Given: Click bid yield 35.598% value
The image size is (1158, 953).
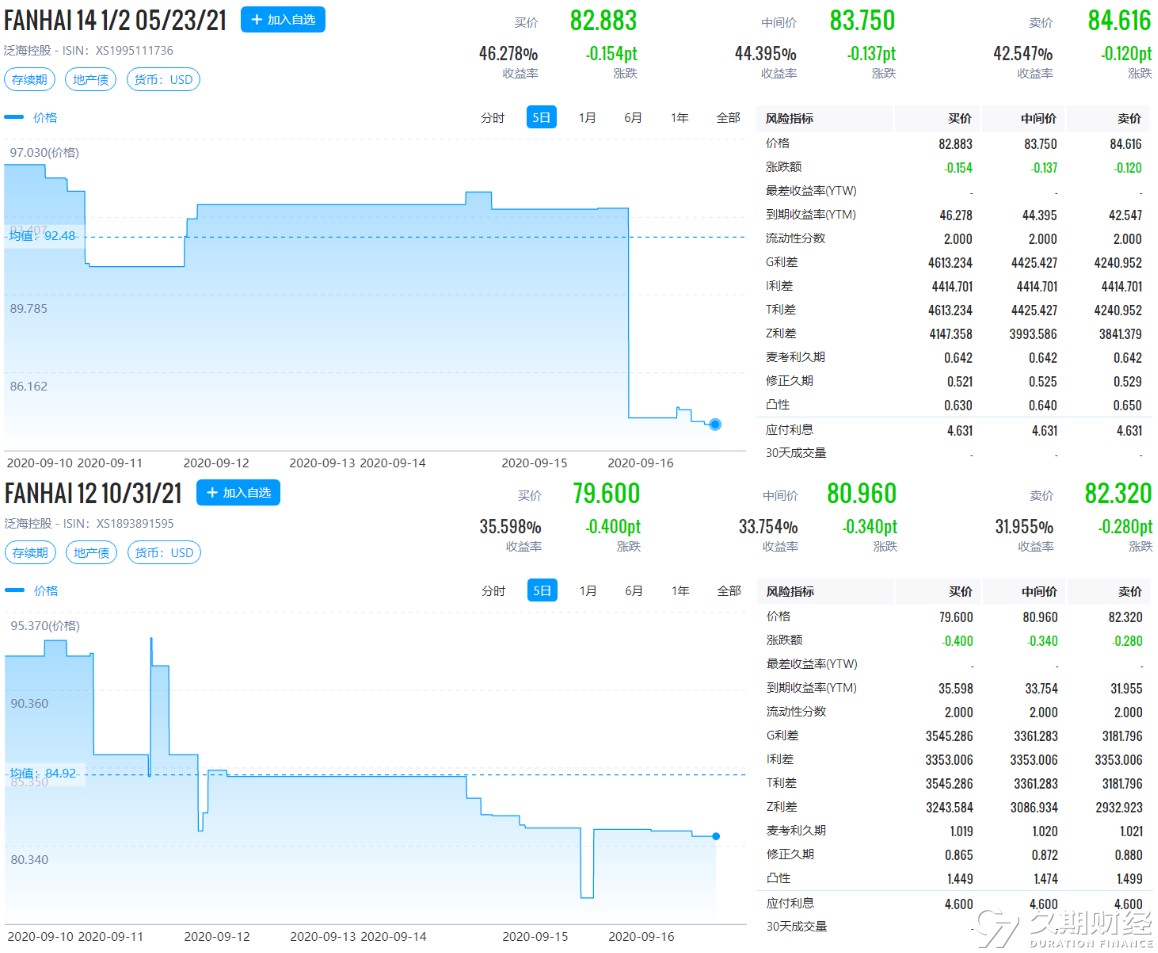Looking at the screenshot, I should pos(510,527).
